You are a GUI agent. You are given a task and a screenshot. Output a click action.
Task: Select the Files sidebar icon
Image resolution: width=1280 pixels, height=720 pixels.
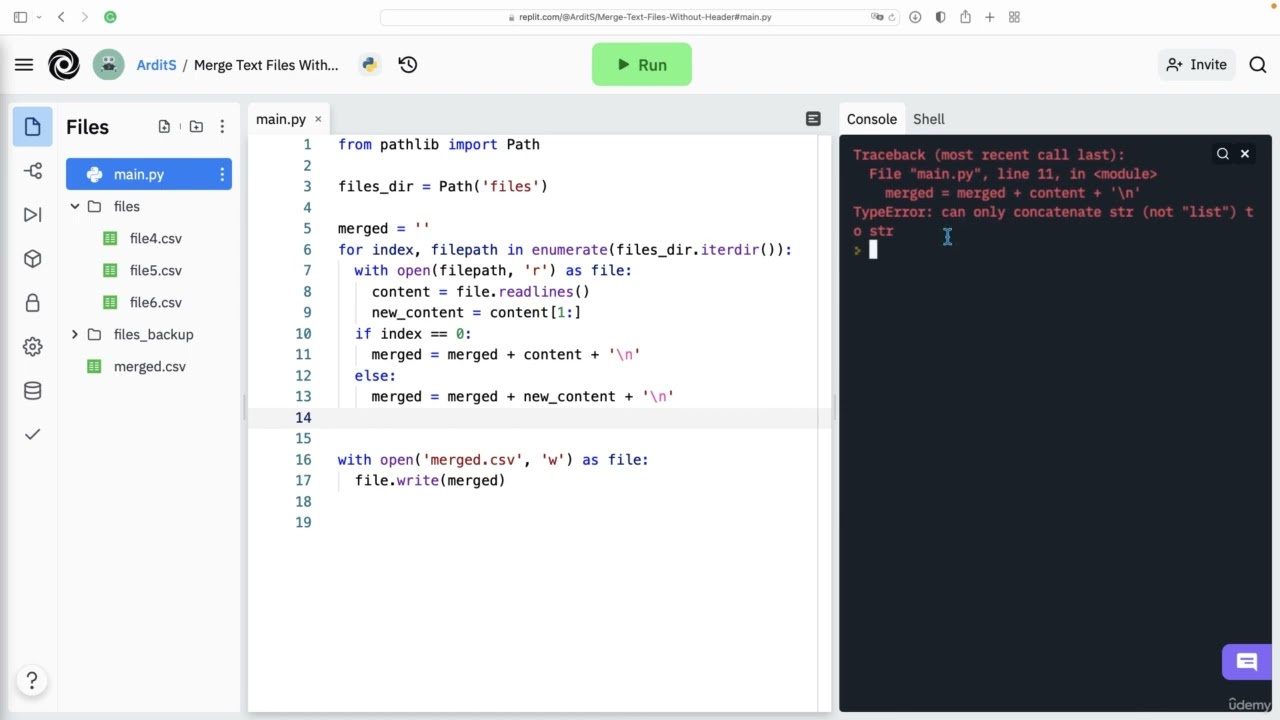(x=32, y=127)
